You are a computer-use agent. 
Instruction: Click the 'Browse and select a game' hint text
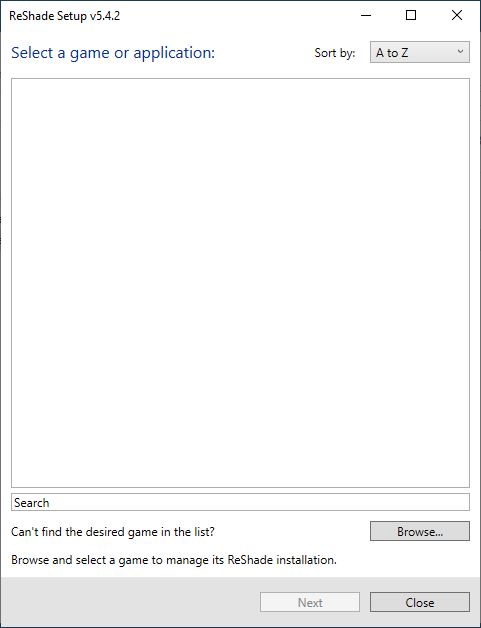[x=174, y=560]
